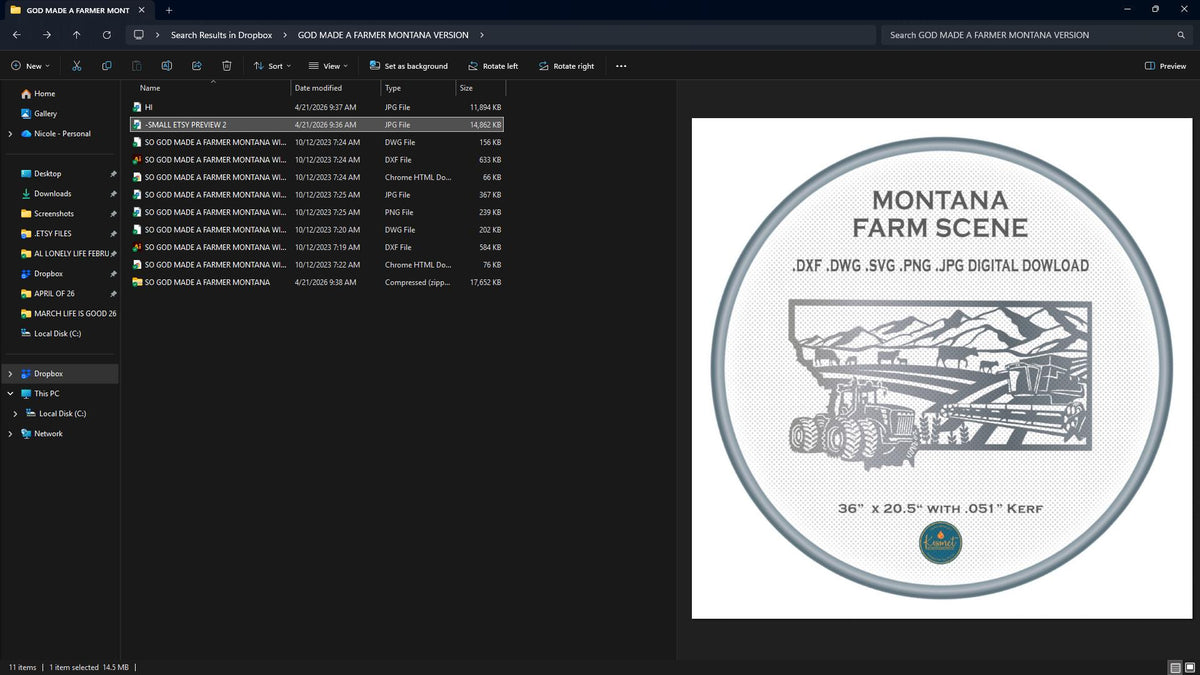
Task: Click chevron after GOD MADE A FARMER MONTANA VERSION breadcrumb
Action: (482, 35)
